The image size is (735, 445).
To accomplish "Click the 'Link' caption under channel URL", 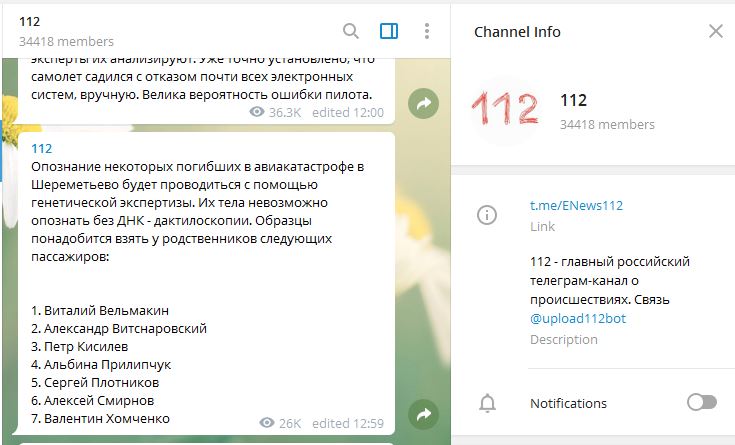I will point(542,226).
